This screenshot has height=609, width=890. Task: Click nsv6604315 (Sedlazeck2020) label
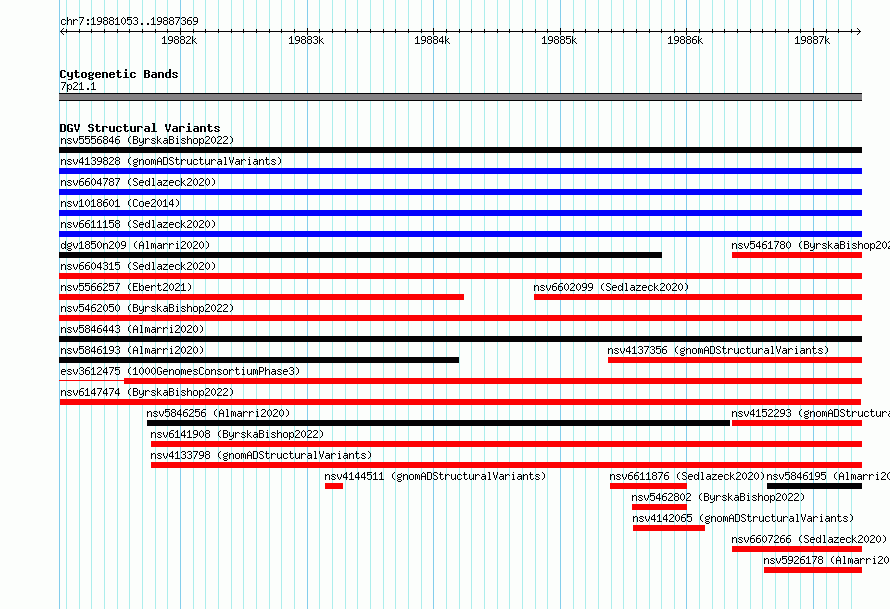click(138, 266)
